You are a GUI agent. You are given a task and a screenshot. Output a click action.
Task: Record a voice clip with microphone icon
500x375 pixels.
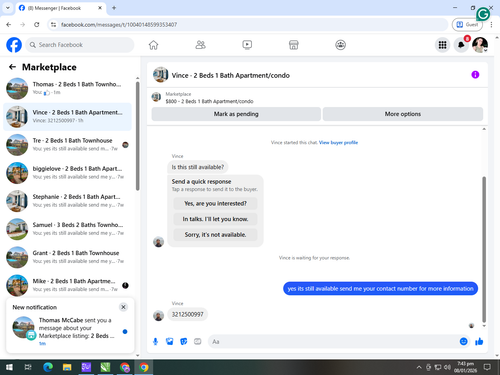tap(155, 341)
